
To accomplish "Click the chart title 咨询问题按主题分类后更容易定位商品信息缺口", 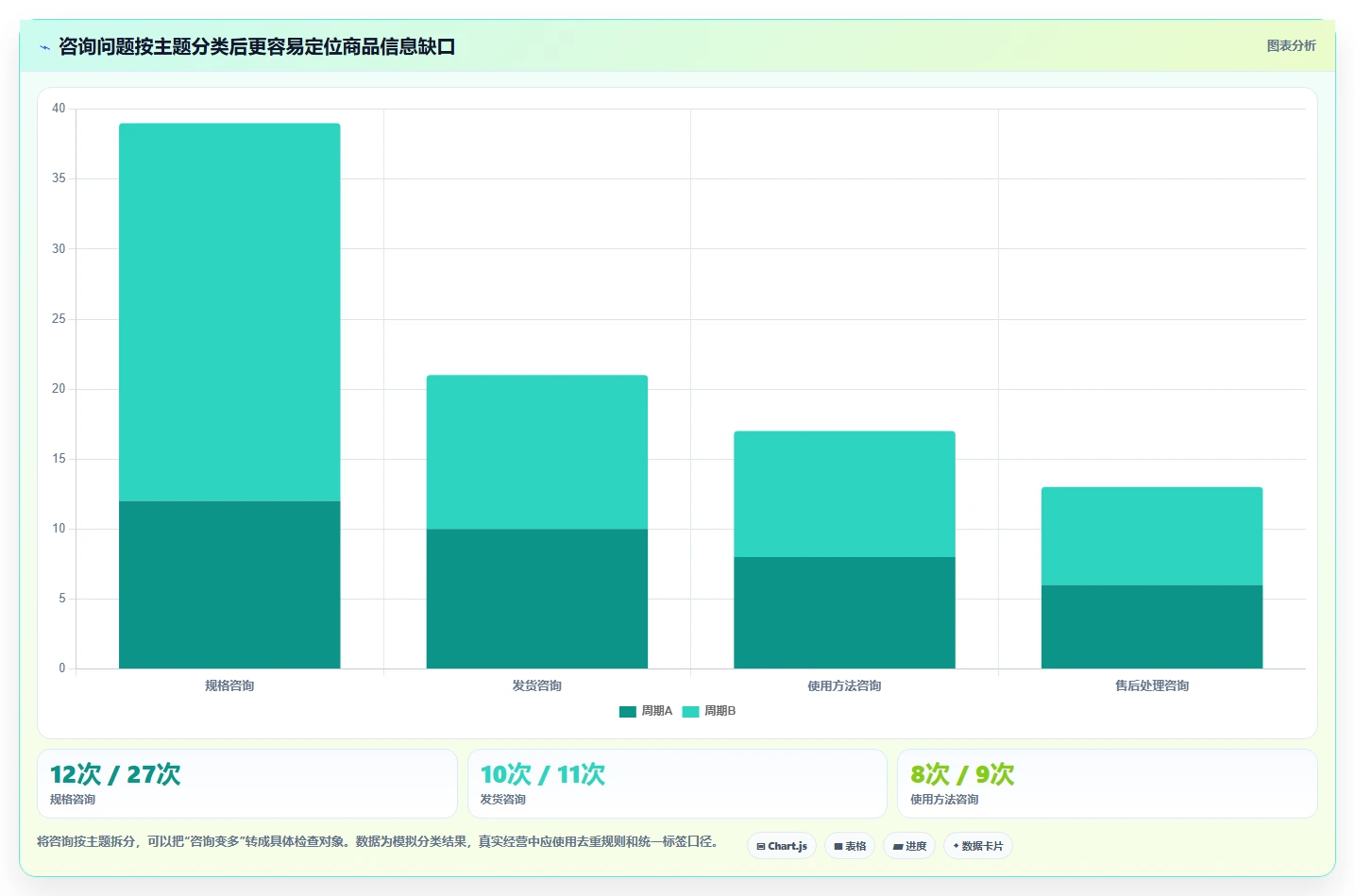I will pos(257,46).
